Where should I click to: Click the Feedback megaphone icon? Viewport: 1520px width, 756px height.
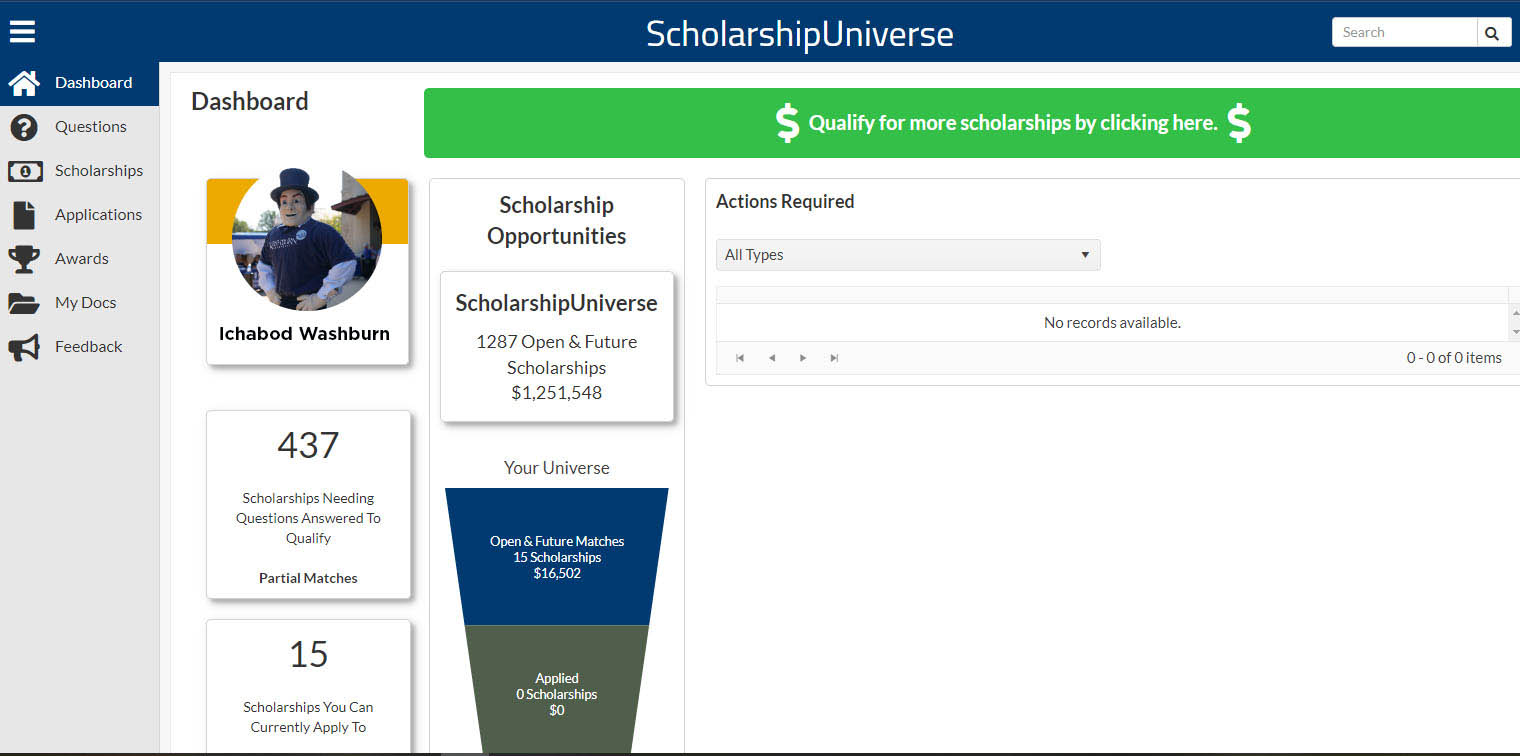point(24,347)
